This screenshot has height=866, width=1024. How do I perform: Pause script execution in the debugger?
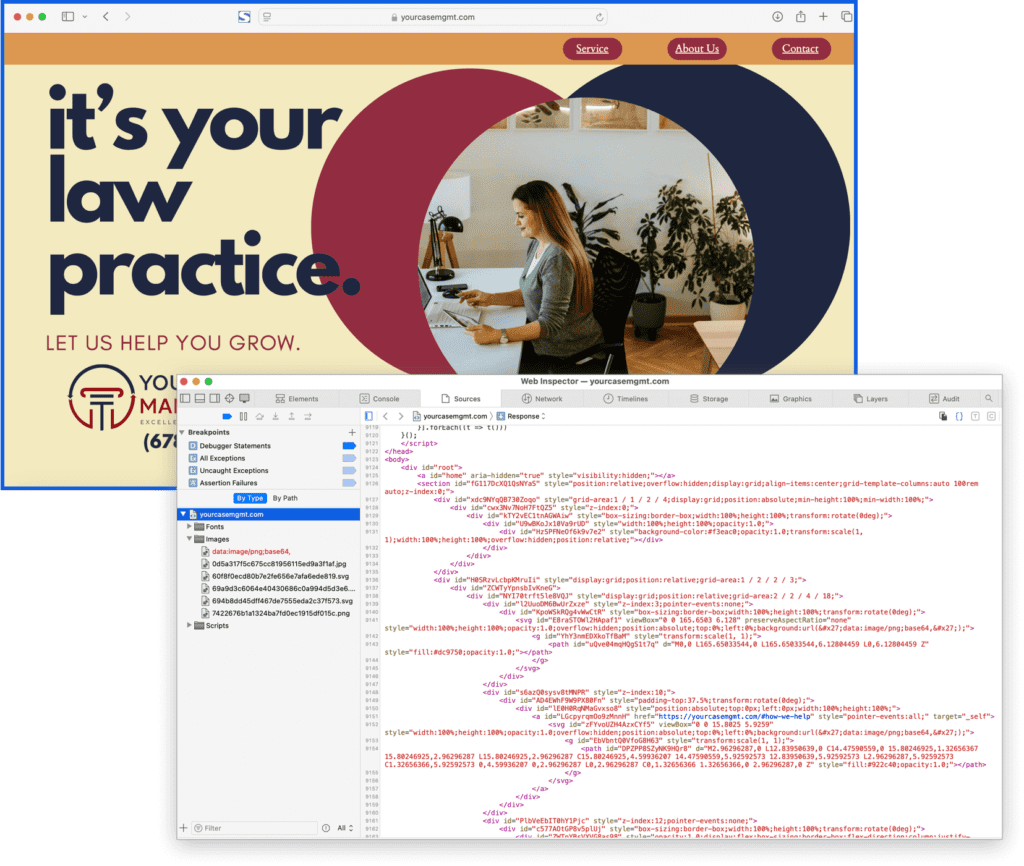click(243, 417)
